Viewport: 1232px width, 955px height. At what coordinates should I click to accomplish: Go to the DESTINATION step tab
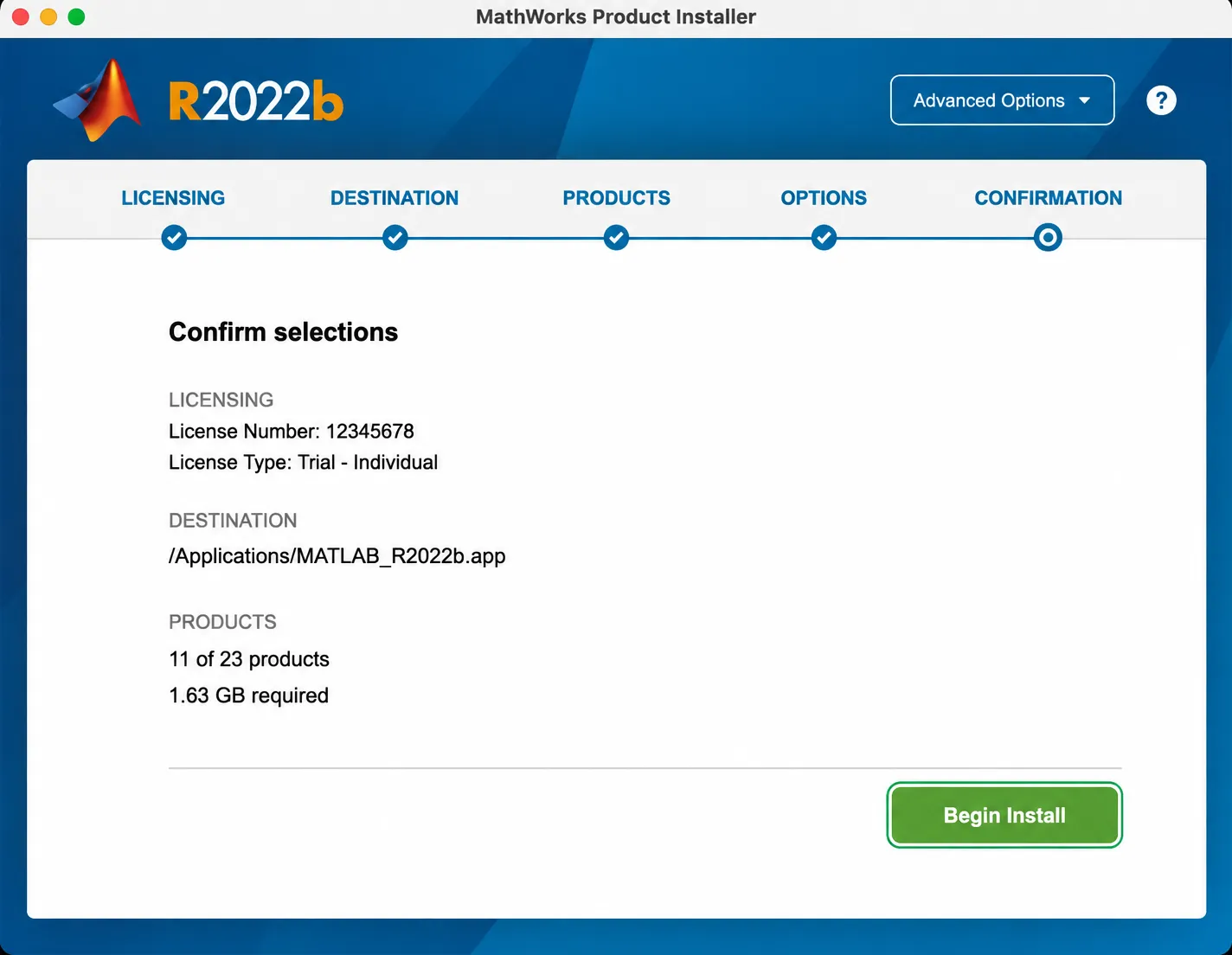point(395,198)
